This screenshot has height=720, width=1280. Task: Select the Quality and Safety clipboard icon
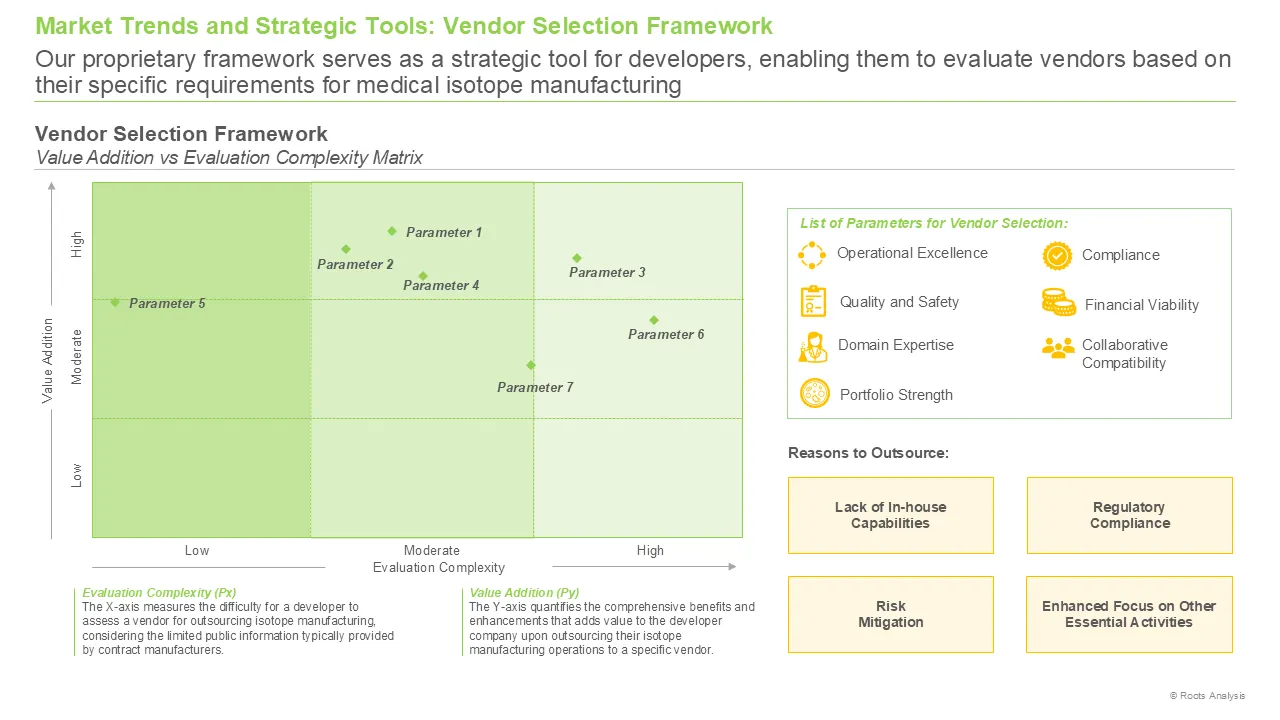tap(813, 302)
